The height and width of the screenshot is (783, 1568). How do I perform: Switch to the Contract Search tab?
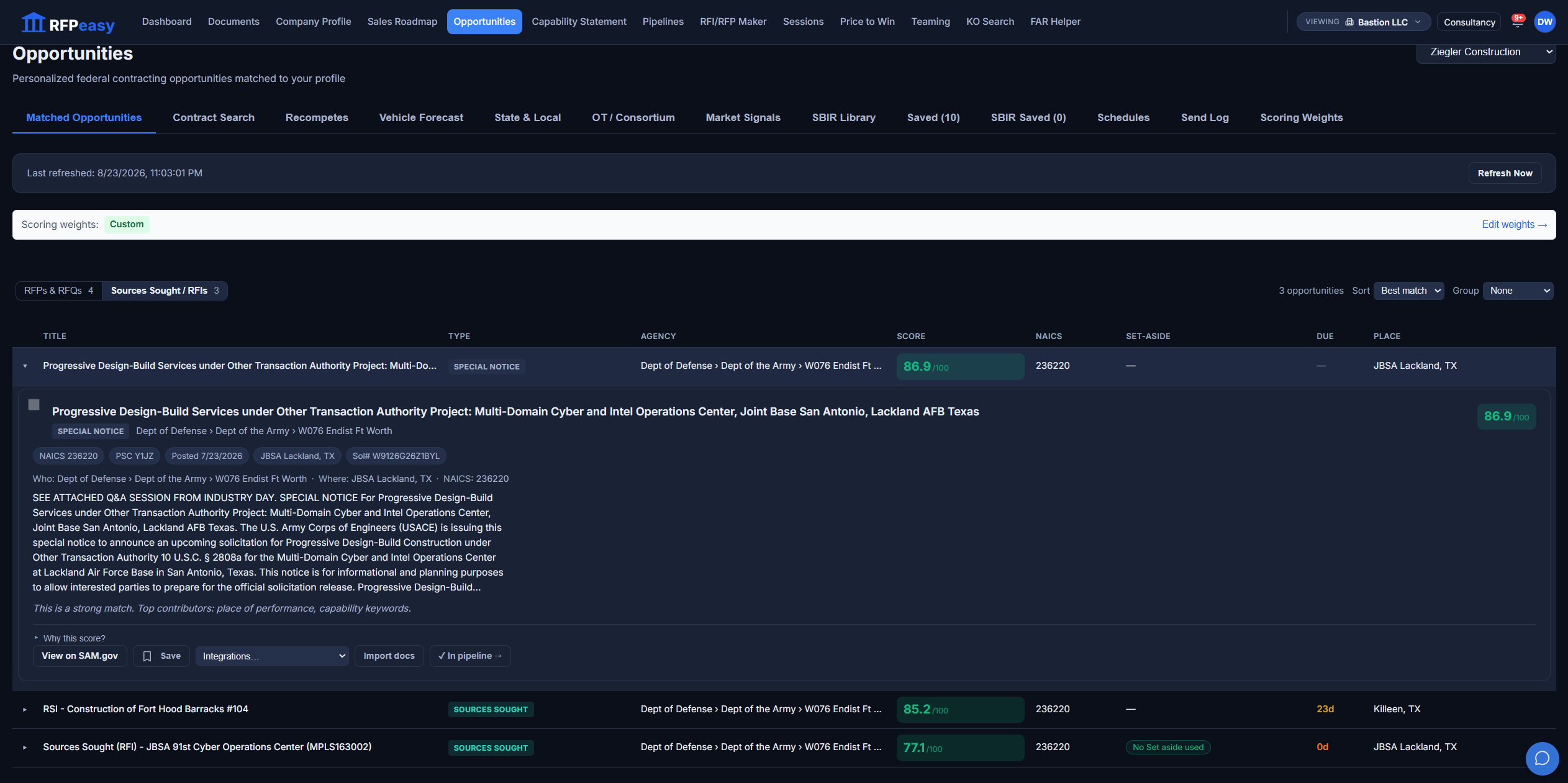pyautogui.click(x=214, y=117)
